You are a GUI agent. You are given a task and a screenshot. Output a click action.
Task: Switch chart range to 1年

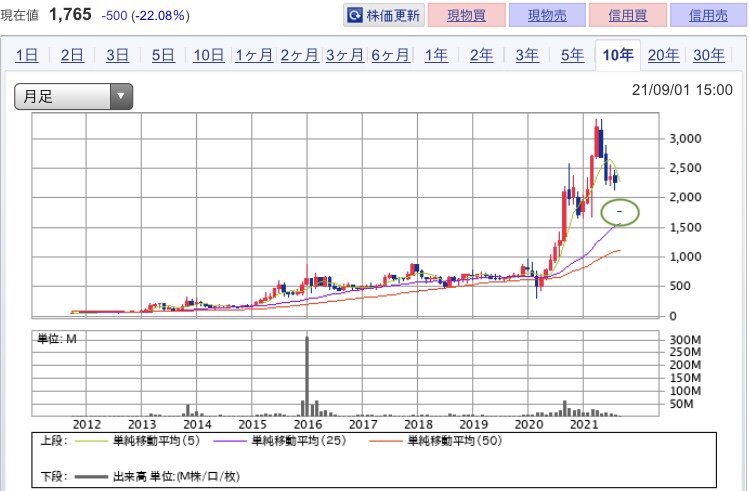coord(436,55)
